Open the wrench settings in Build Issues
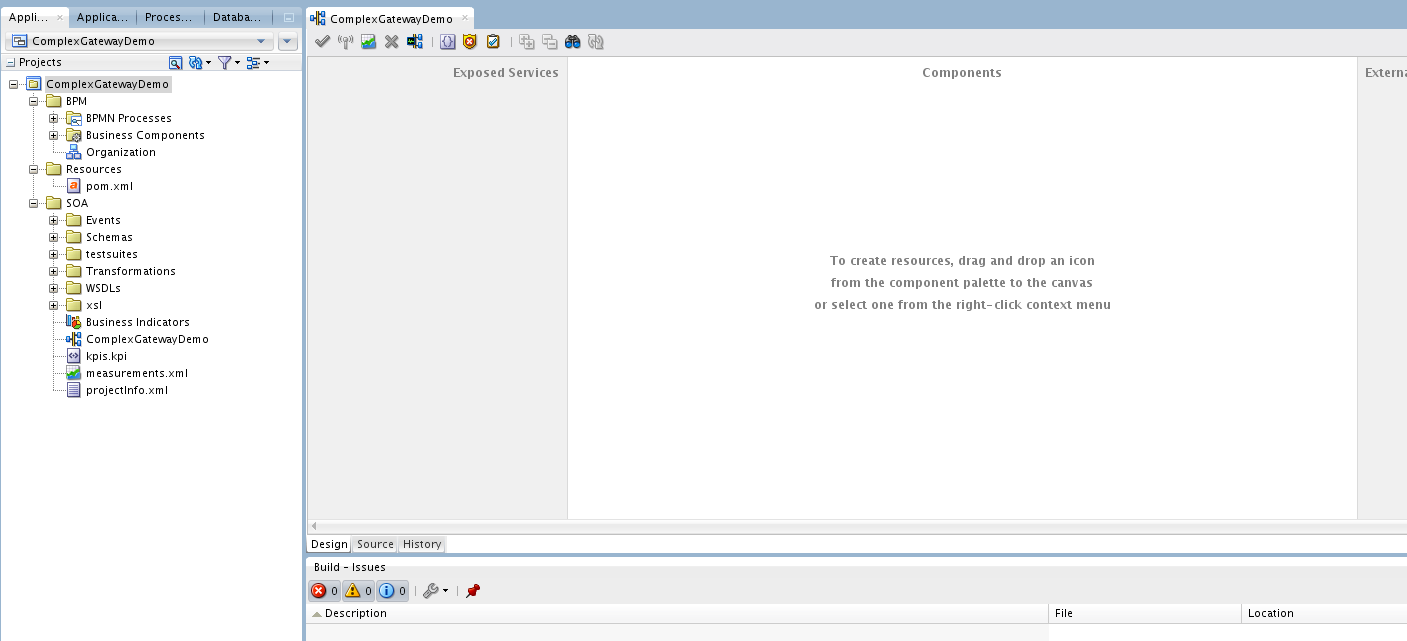Viewport: 1407px width, 641px height. pyautogui.click(x=432, y=590)
